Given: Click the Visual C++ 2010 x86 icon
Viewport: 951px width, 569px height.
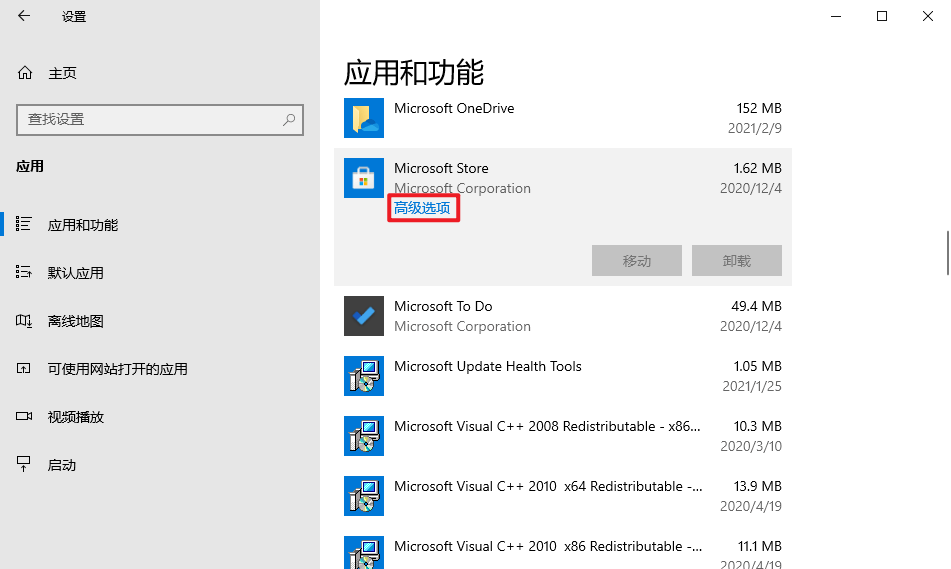Looking at the screenshot, I should tap(364, 552).
